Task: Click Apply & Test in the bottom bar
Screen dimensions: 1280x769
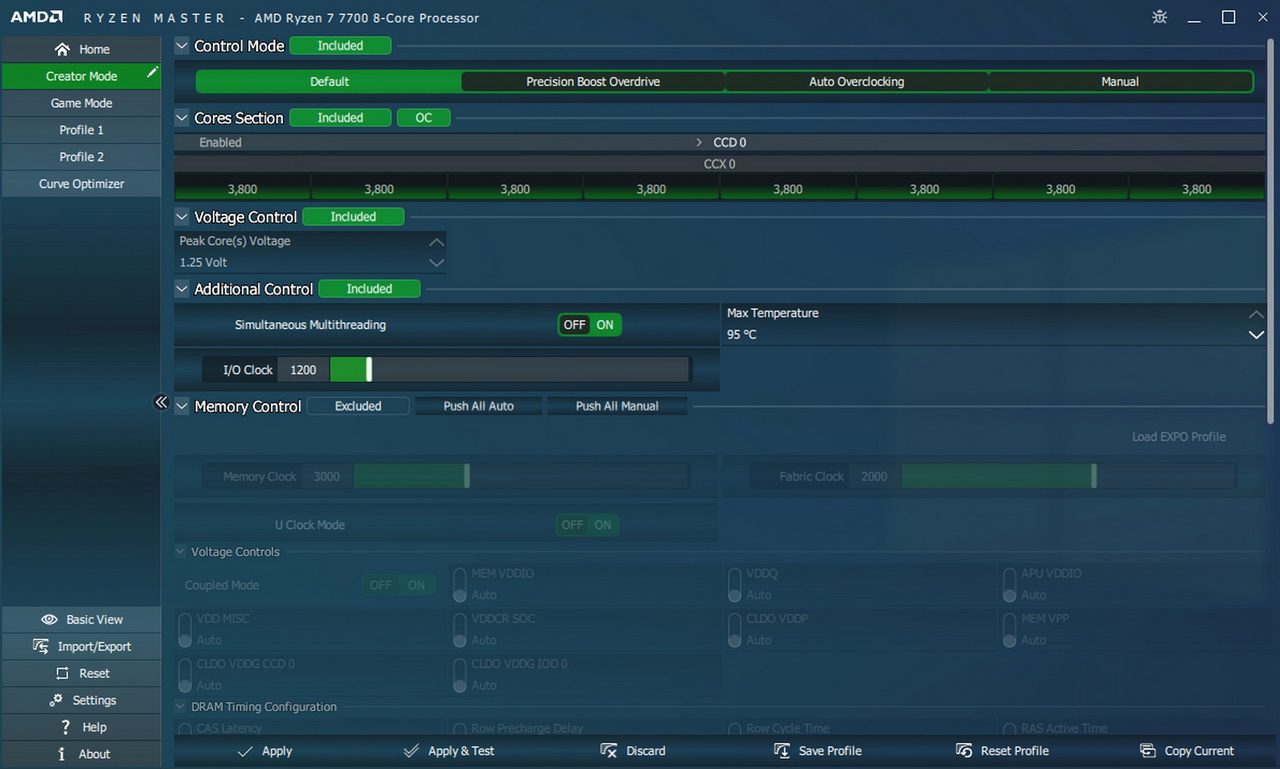Action: point(449,751)
